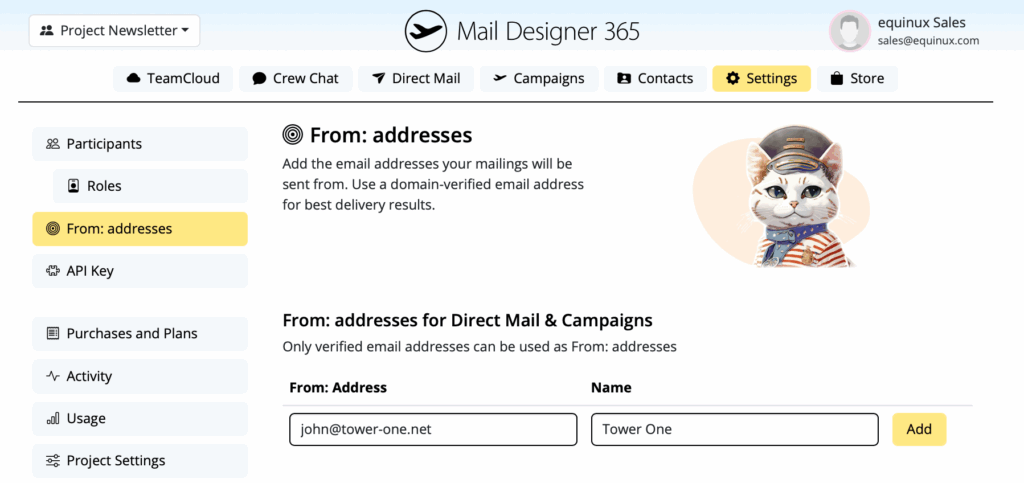Show the Usage statistics page
Viewport: 1024px width, 483px height.
(139, 418)
